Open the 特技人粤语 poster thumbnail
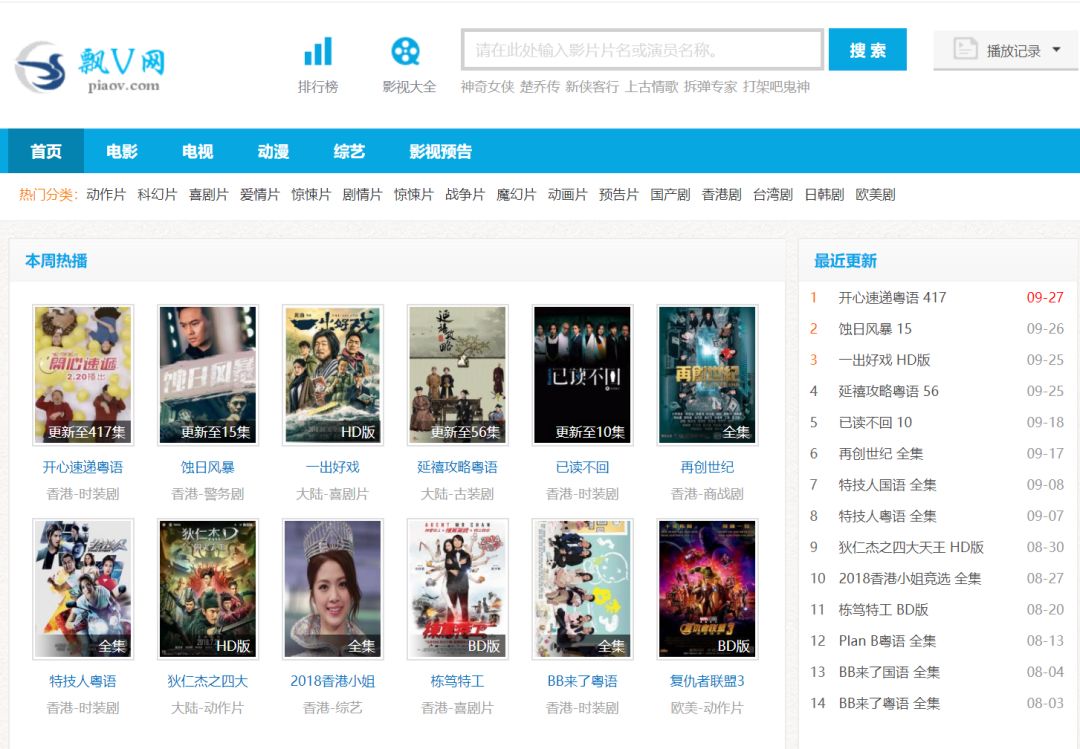 [83, 589]
